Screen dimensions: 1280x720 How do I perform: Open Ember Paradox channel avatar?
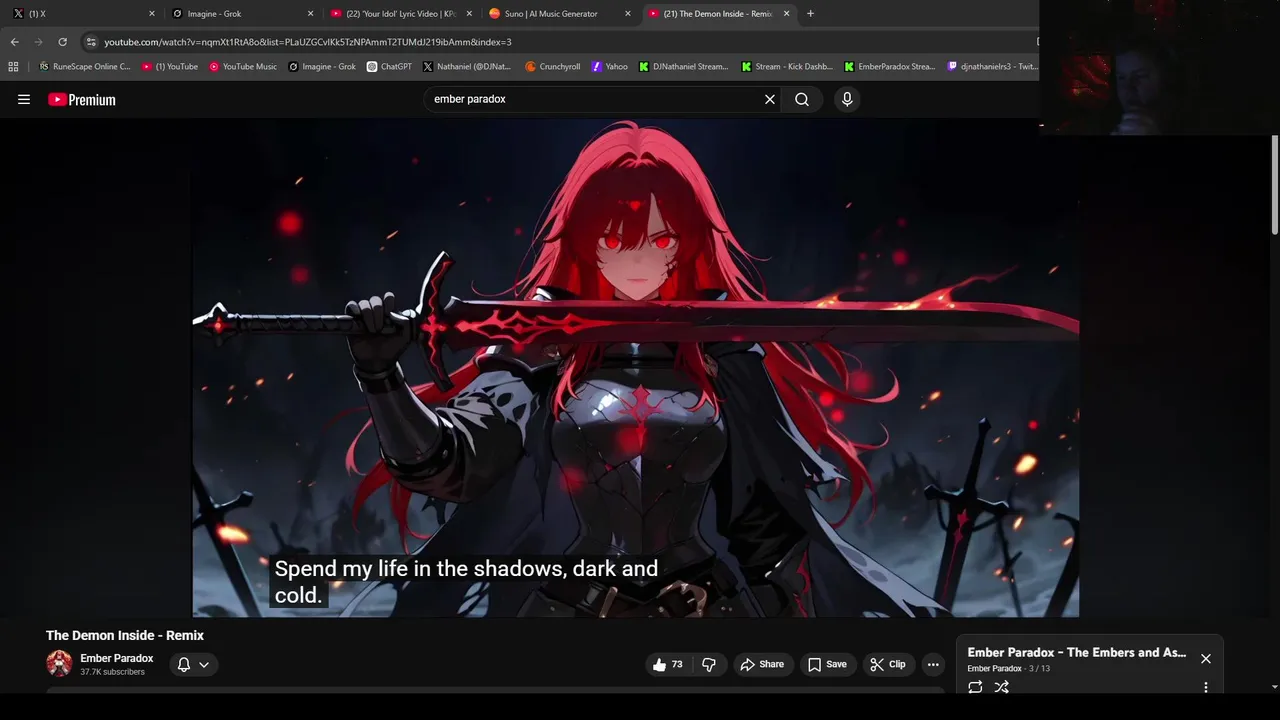coord(59,663)
